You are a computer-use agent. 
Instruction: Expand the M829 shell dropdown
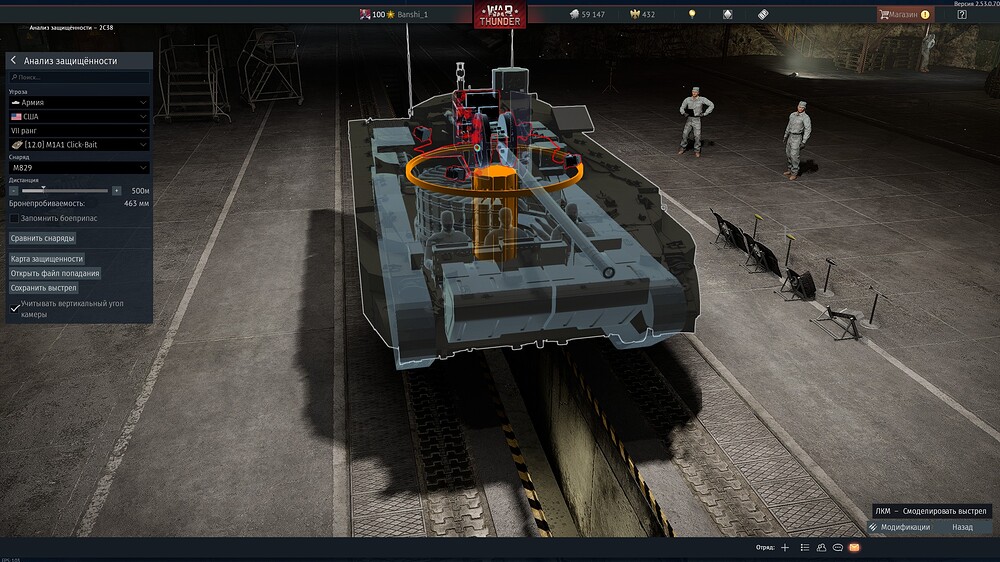pyautogui.click(x=78, y=168)
